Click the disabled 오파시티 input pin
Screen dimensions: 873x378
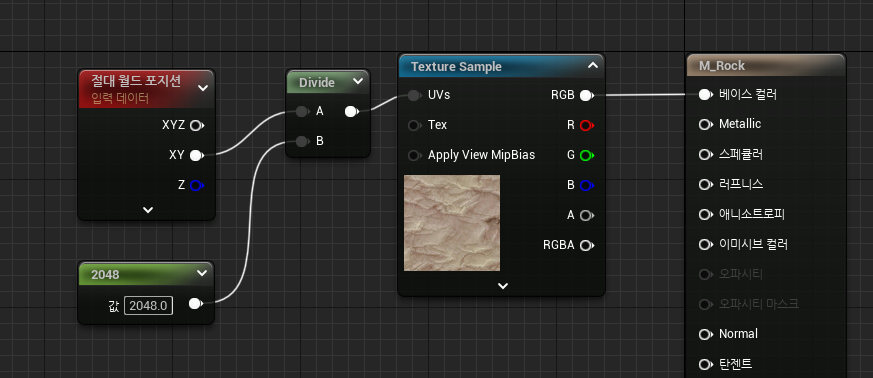tap(705, 274)
